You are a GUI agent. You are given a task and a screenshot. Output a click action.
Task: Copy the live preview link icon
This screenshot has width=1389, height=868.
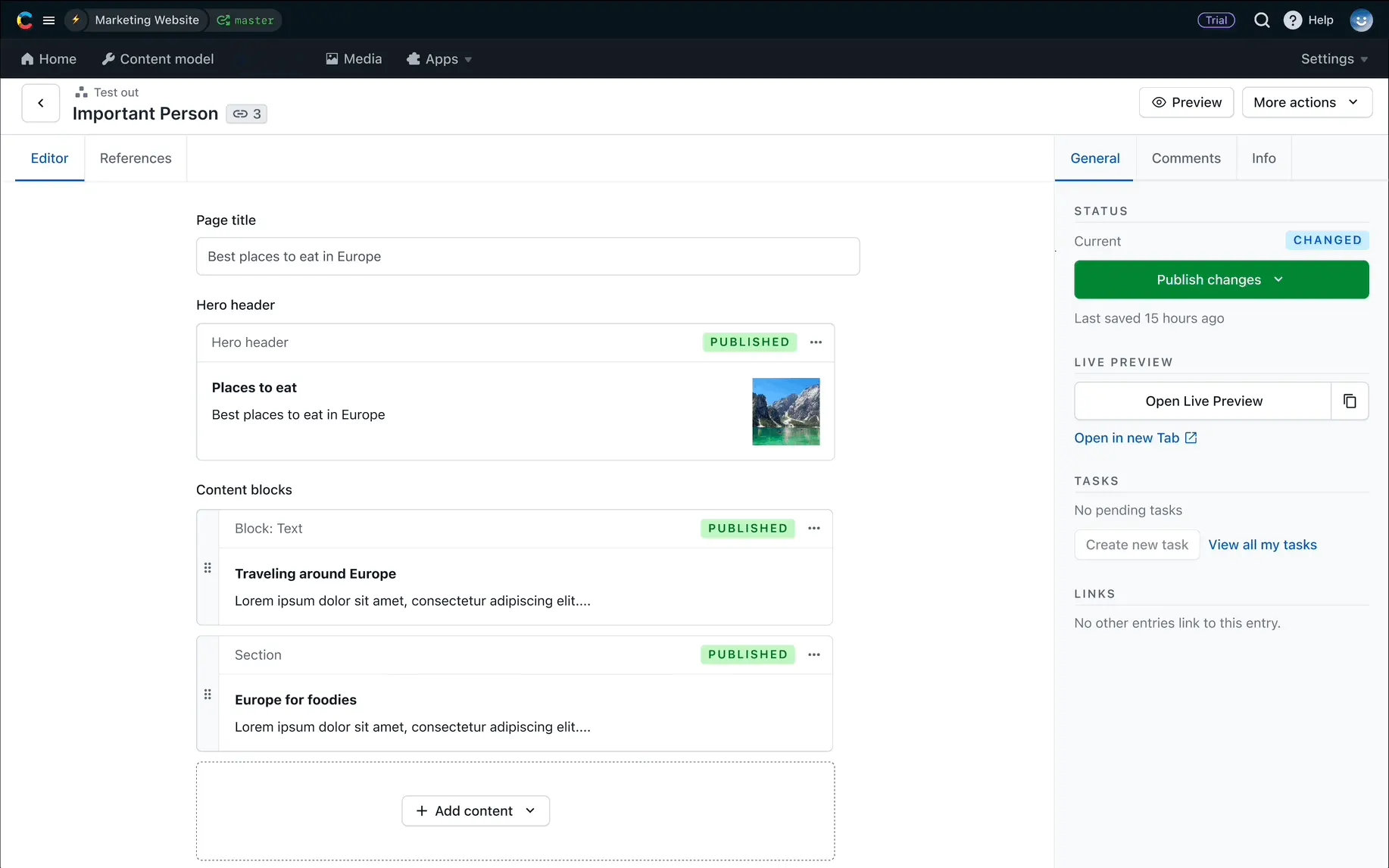1350,401
